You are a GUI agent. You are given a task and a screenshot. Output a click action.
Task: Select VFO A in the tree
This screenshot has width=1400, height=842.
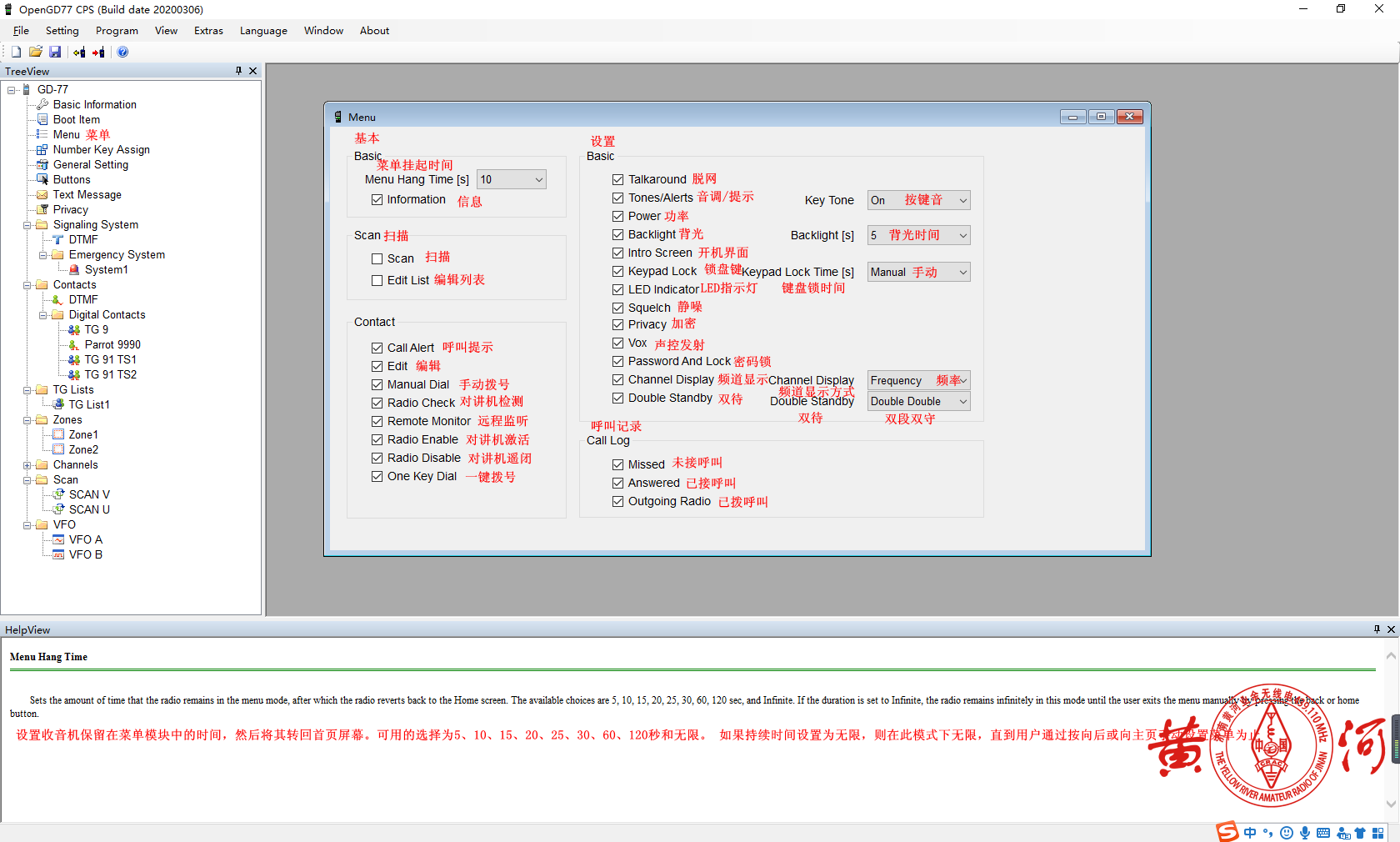click(x=85, y=539)
